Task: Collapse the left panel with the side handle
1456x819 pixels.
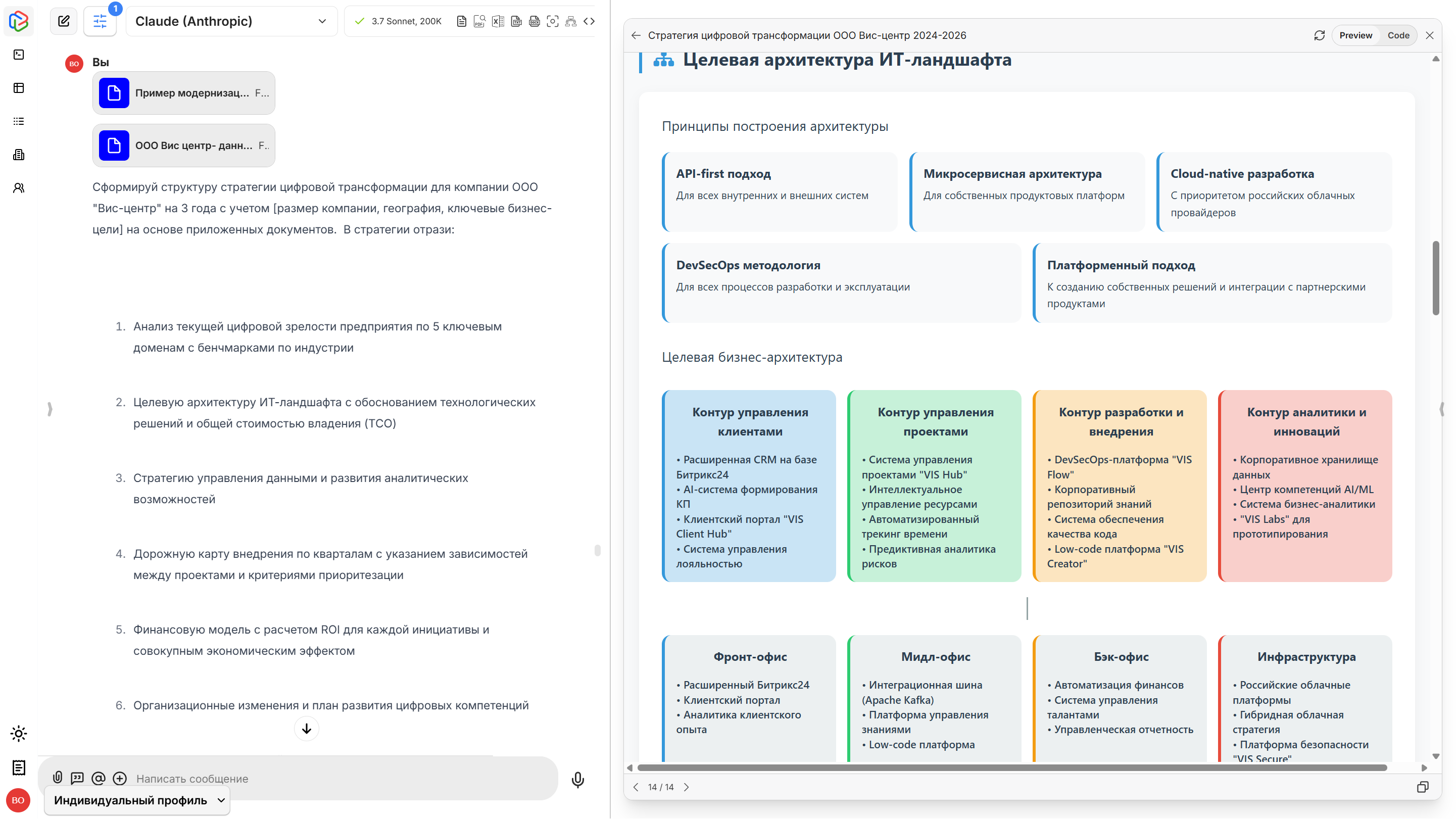Action: pyautogui.click(x=50, y=409)
